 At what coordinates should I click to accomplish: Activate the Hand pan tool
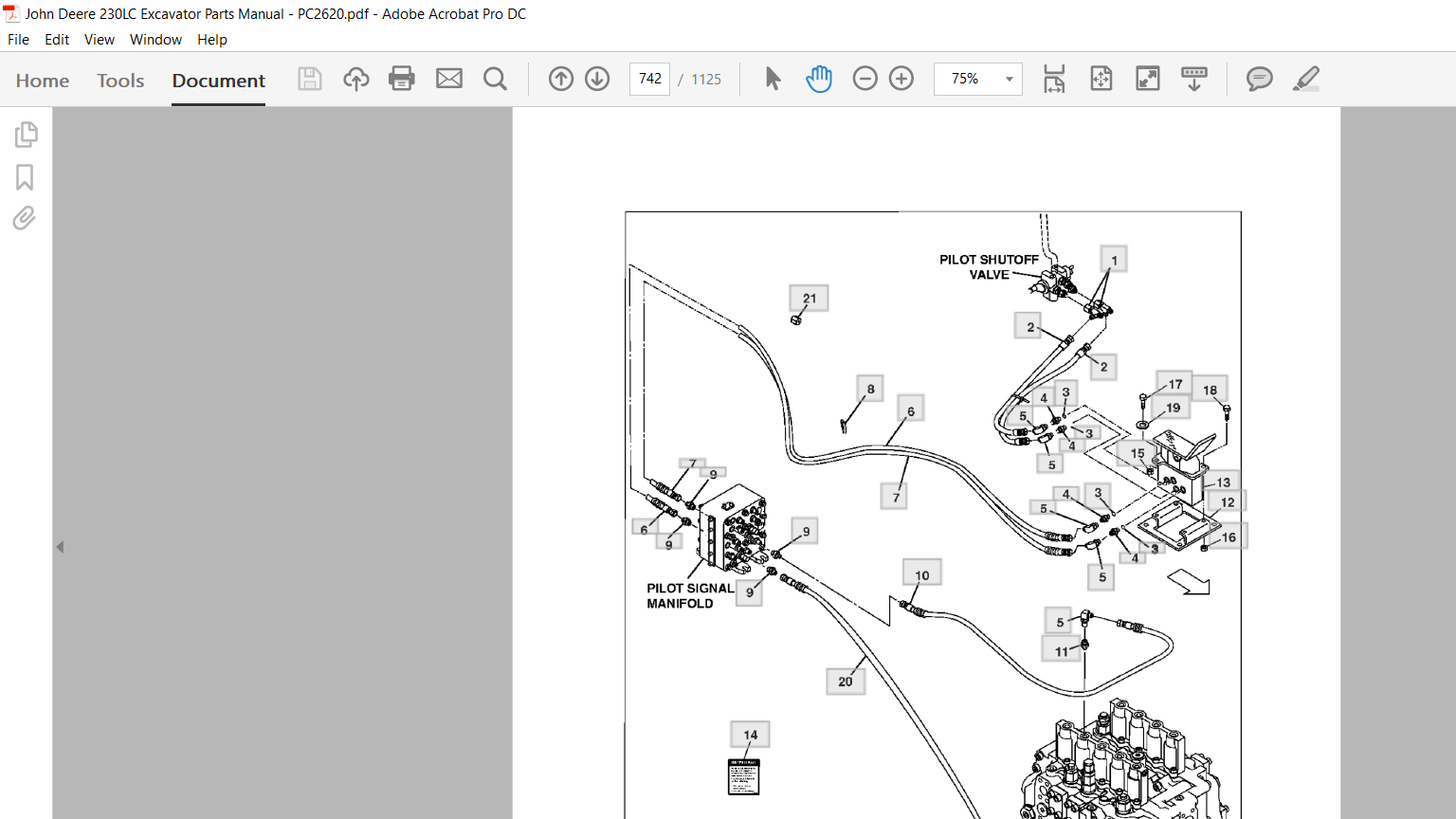(x=819, y=79)
